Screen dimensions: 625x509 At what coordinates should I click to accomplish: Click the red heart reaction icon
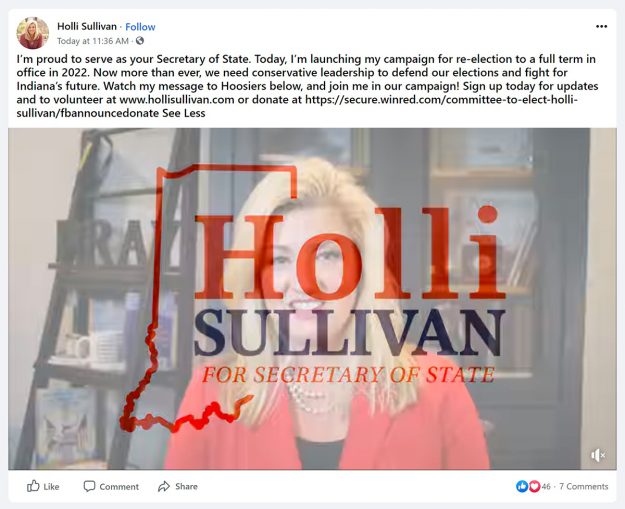534,486
